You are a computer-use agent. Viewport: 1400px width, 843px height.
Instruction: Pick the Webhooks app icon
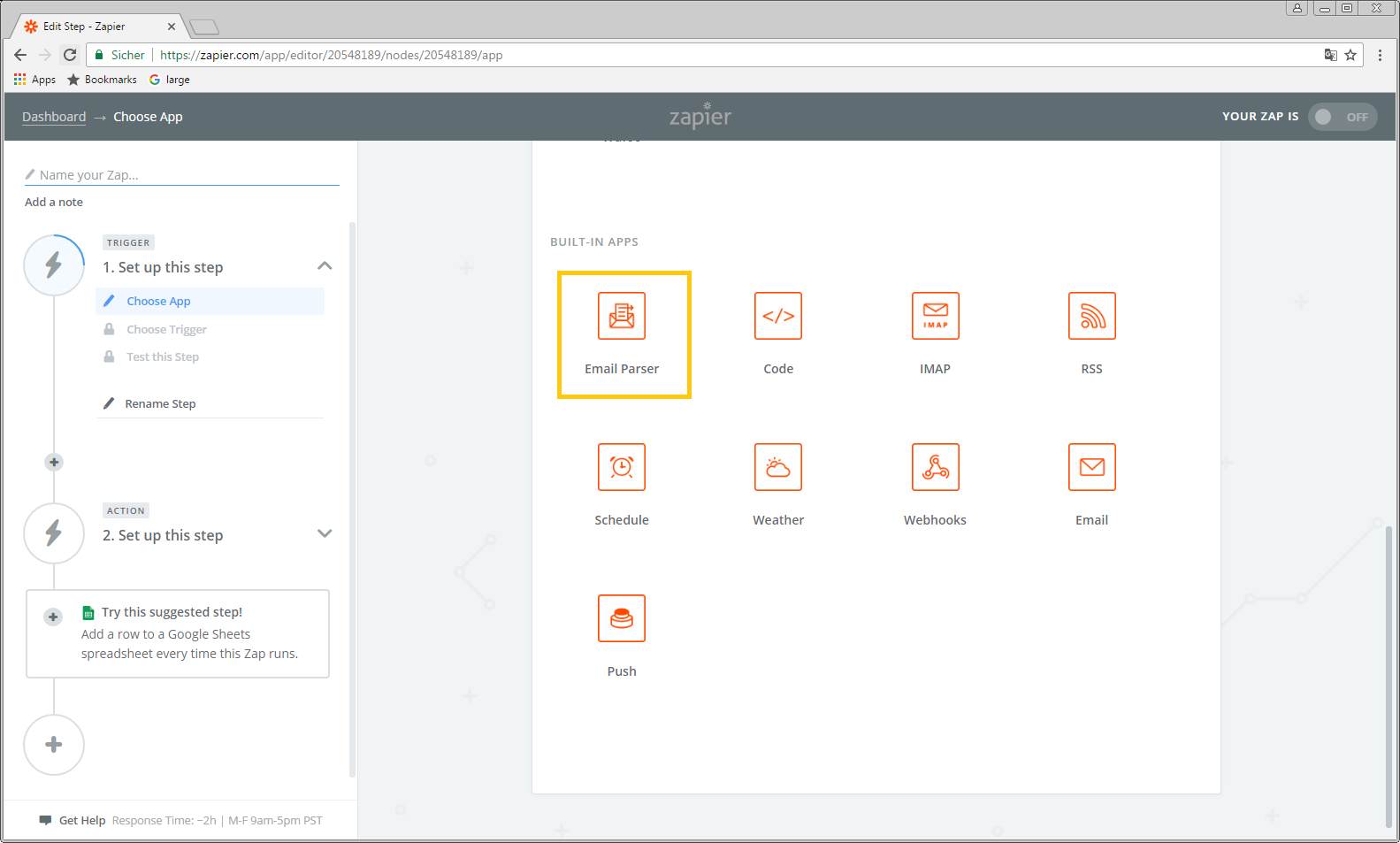point(935,468)
